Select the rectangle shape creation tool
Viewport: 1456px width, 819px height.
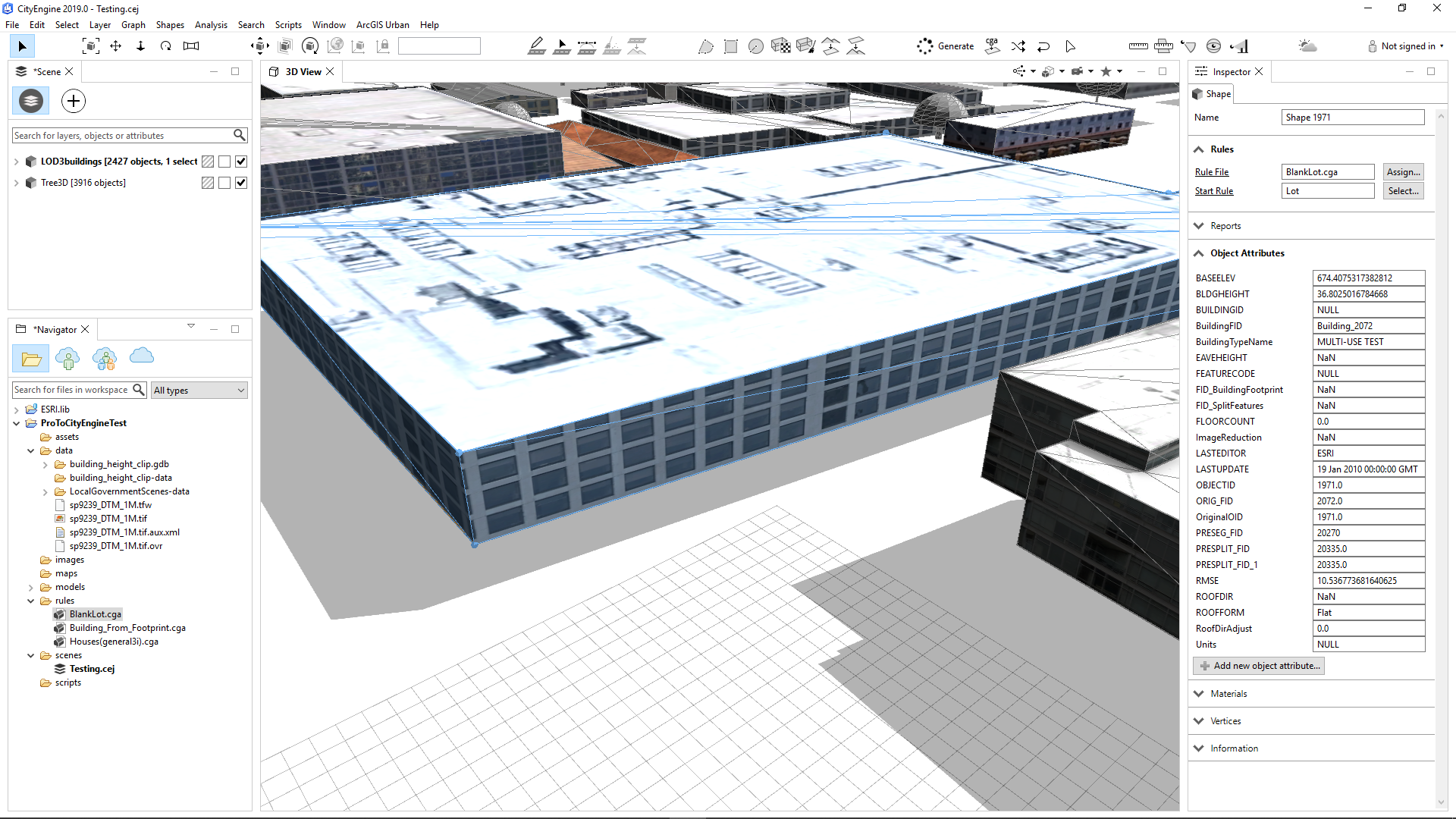pyautogui.click(x=731, y=46)
